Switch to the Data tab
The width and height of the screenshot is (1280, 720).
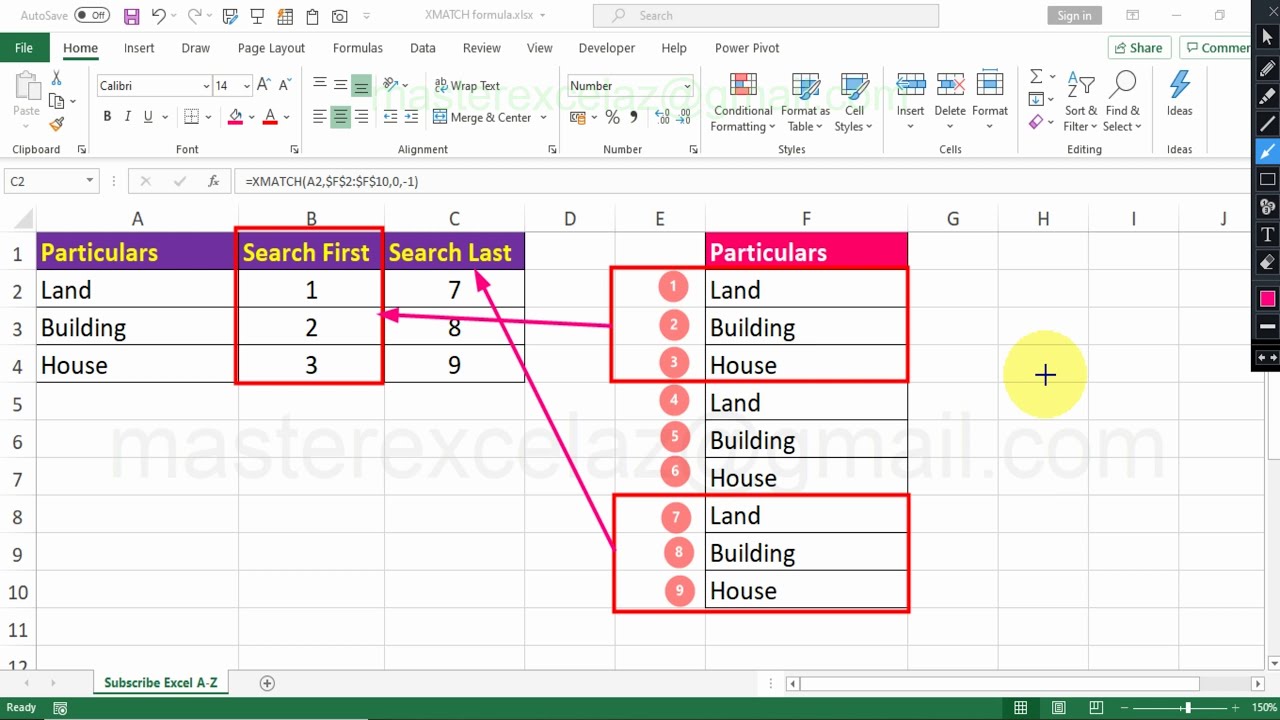[423, 48]
